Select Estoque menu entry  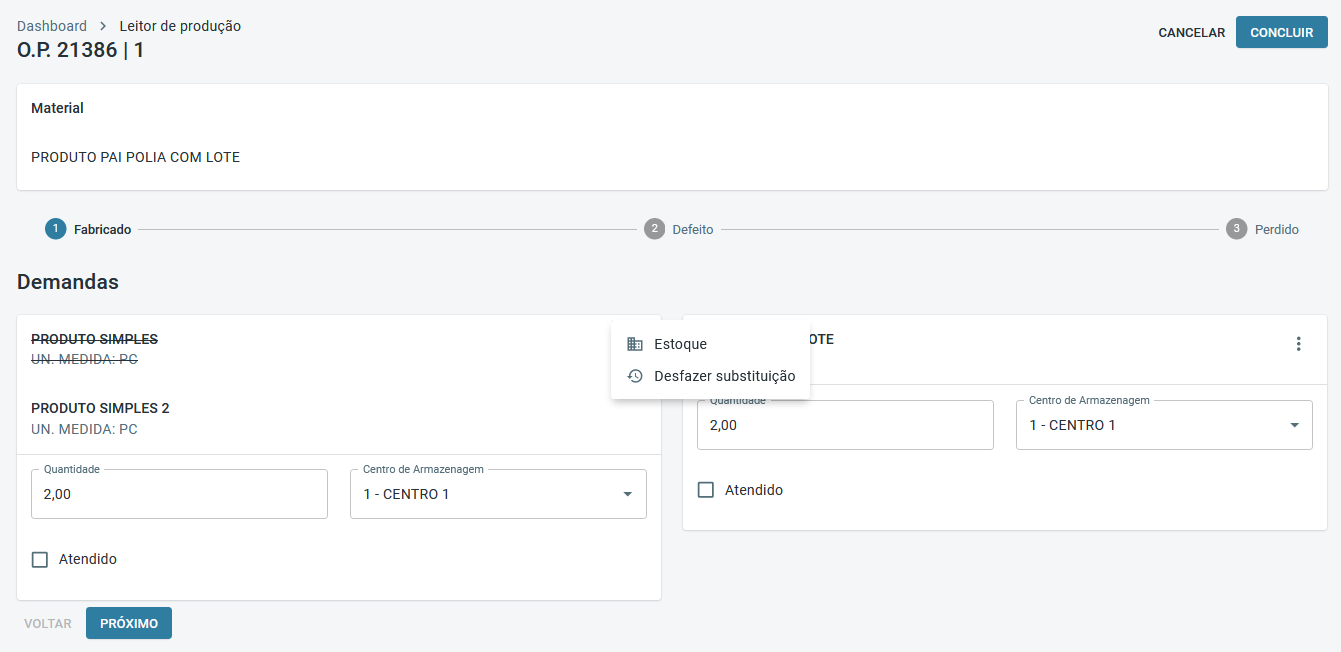pyautogui.click(x=680, y=344)
